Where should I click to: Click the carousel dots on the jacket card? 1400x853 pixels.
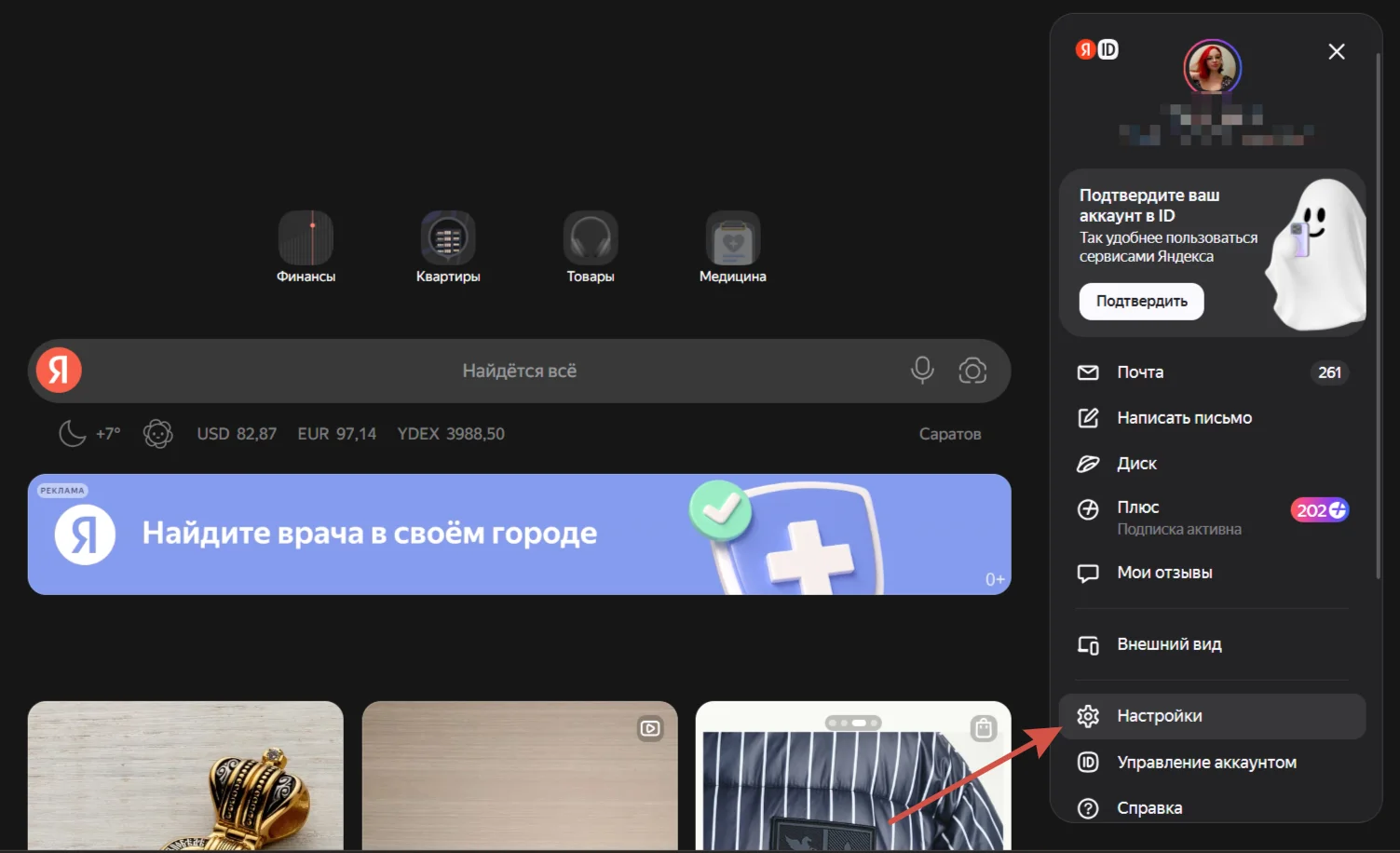pos(852,723)
